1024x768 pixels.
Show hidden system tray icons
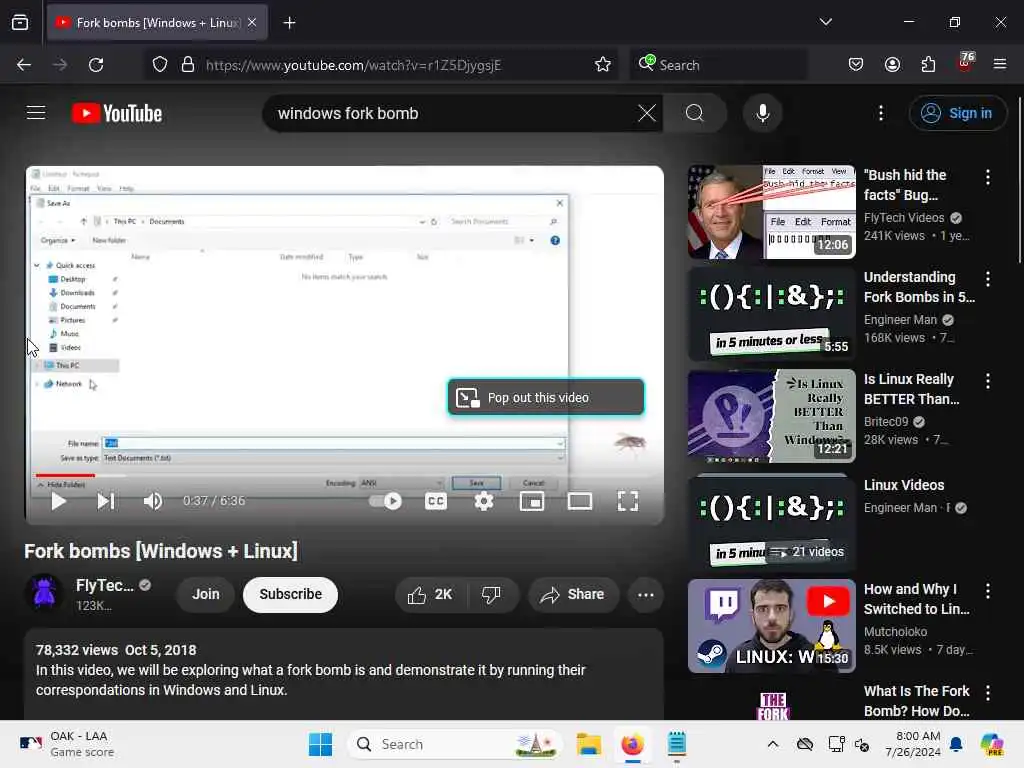pyautogui.click(x=773, y=744)
